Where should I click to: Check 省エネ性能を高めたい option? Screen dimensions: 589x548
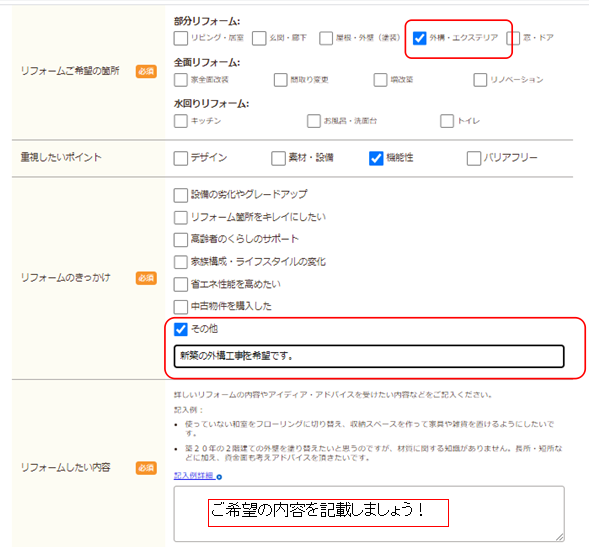(x=181, y=284)
